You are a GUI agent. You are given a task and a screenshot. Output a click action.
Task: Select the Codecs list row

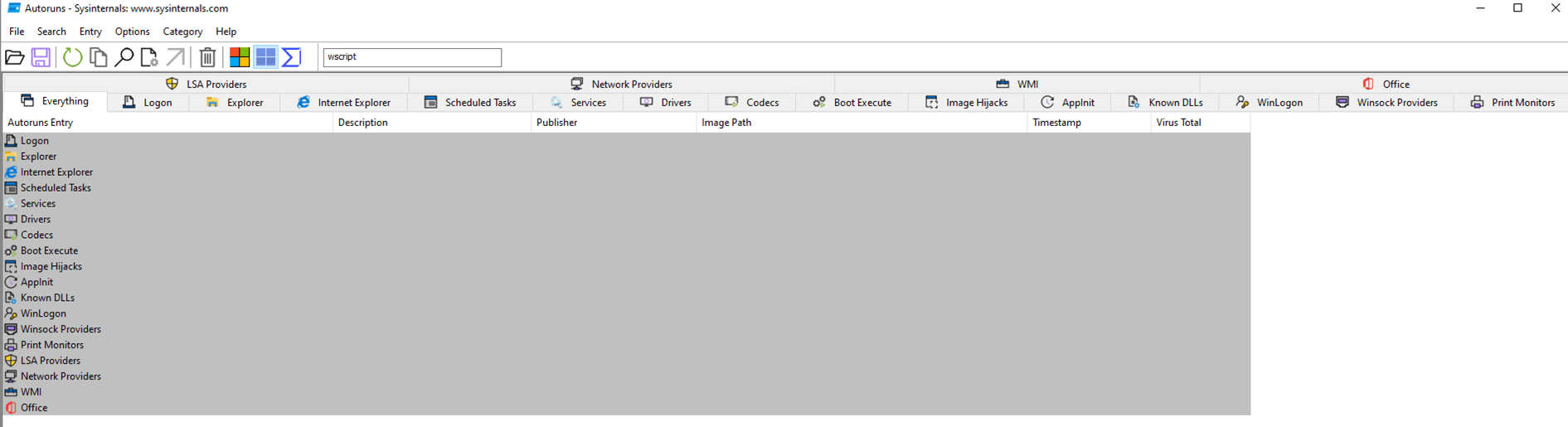click(627, 235)
